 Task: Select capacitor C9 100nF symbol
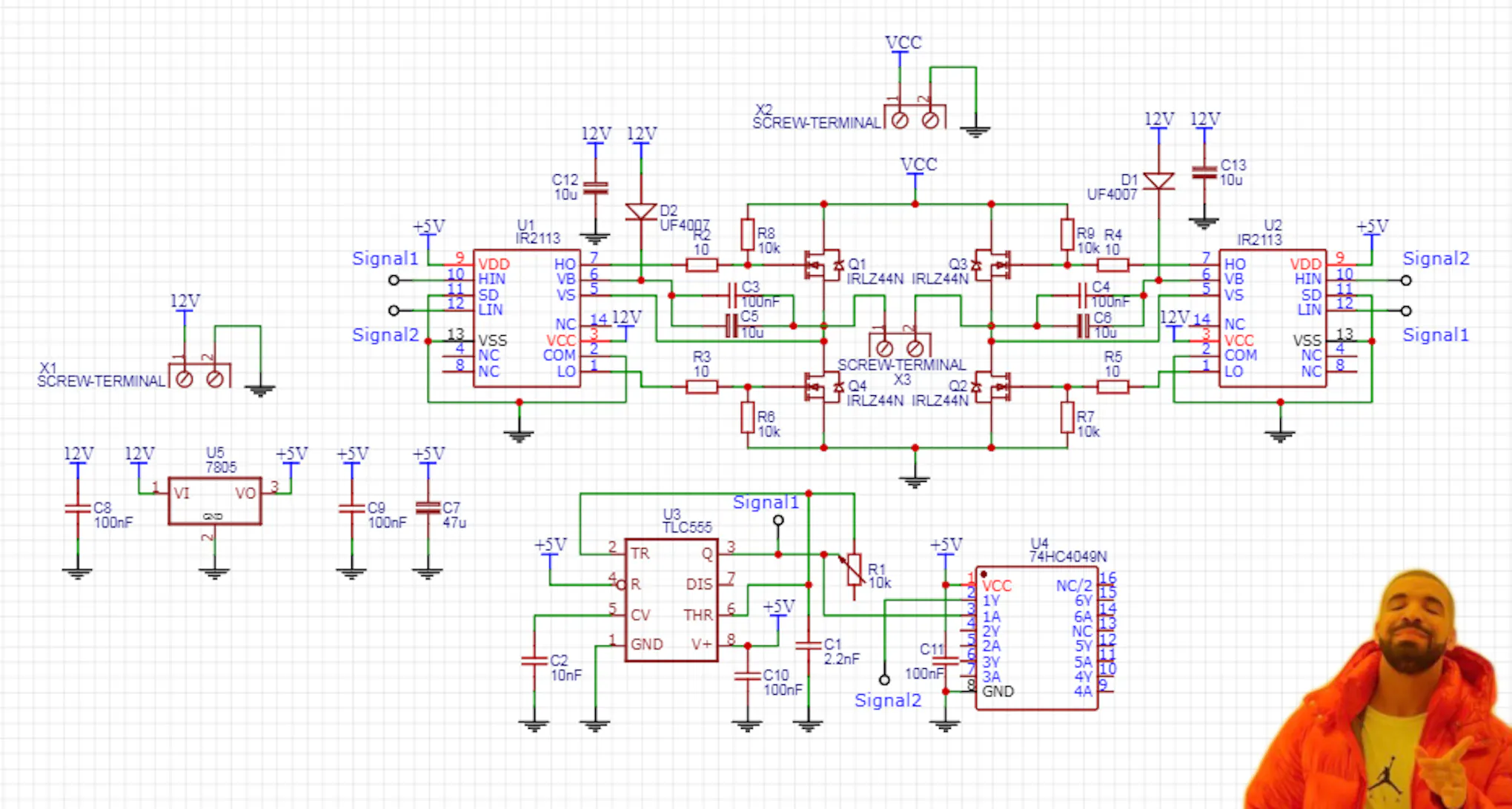point(352,509)
